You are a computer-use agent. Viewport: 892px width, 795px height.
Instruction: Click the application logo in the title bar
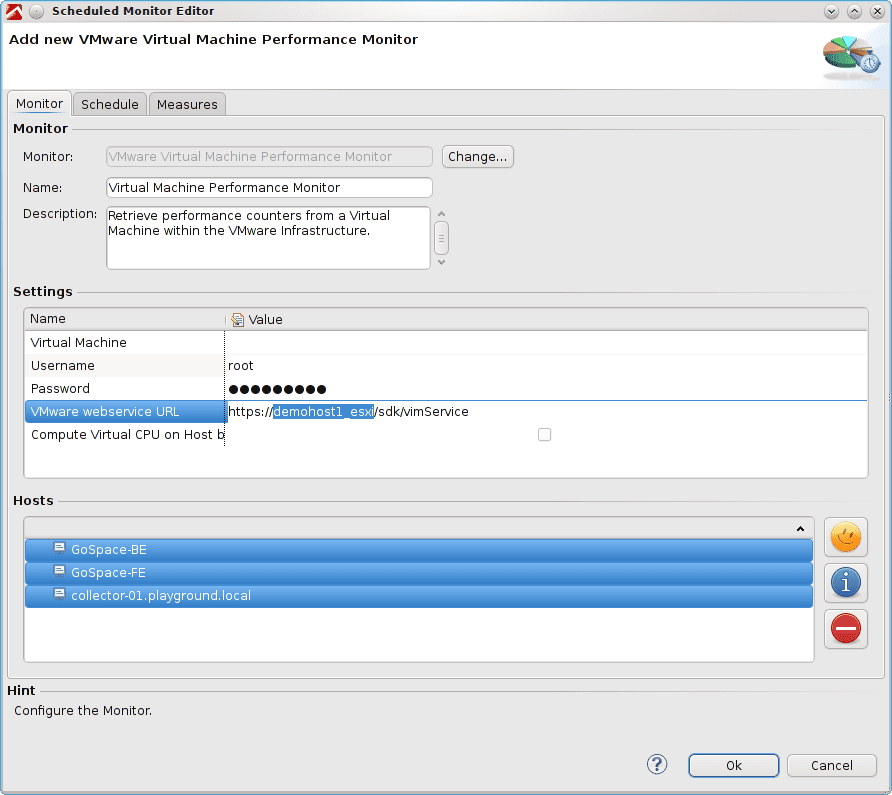point(14,11)
